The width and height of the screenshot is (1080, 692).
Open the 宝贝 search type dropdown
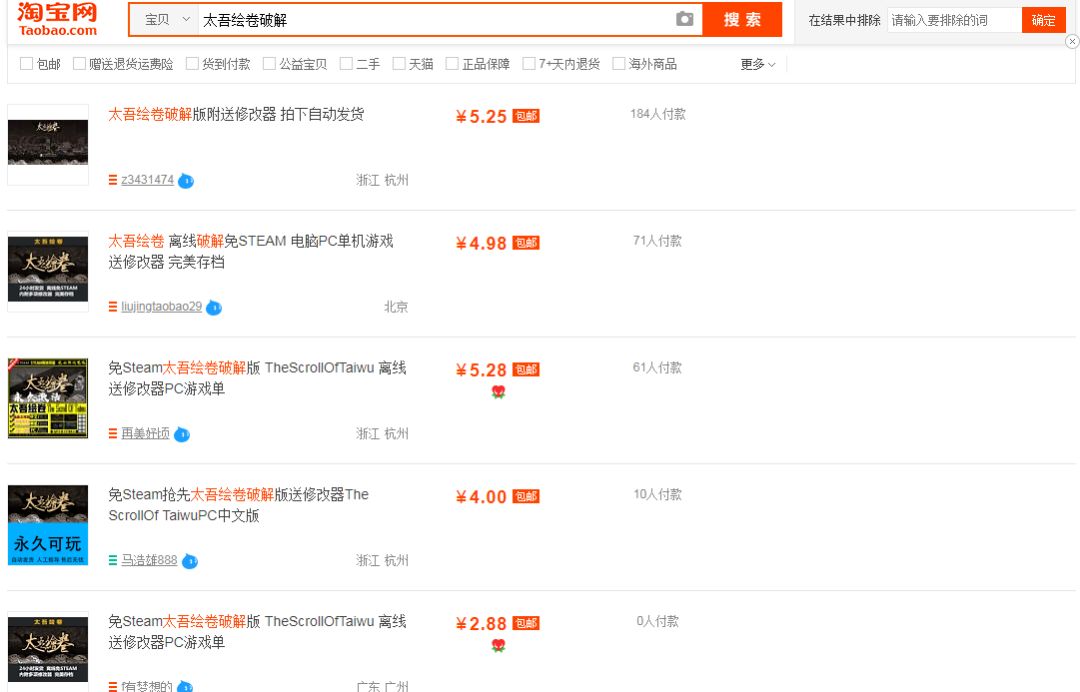click(x=164, y=19)
